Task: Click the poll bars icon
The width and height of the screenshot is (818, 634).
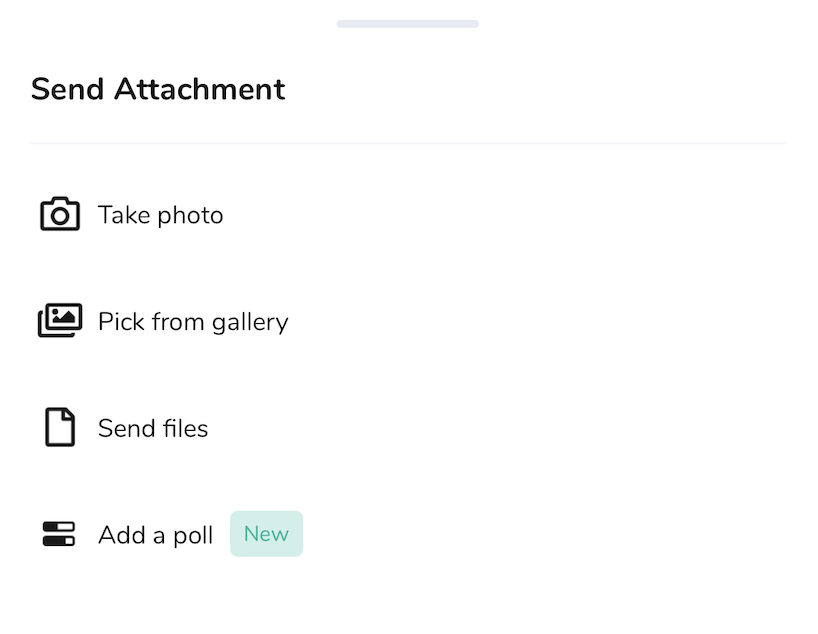Action: tap(59, 534)
